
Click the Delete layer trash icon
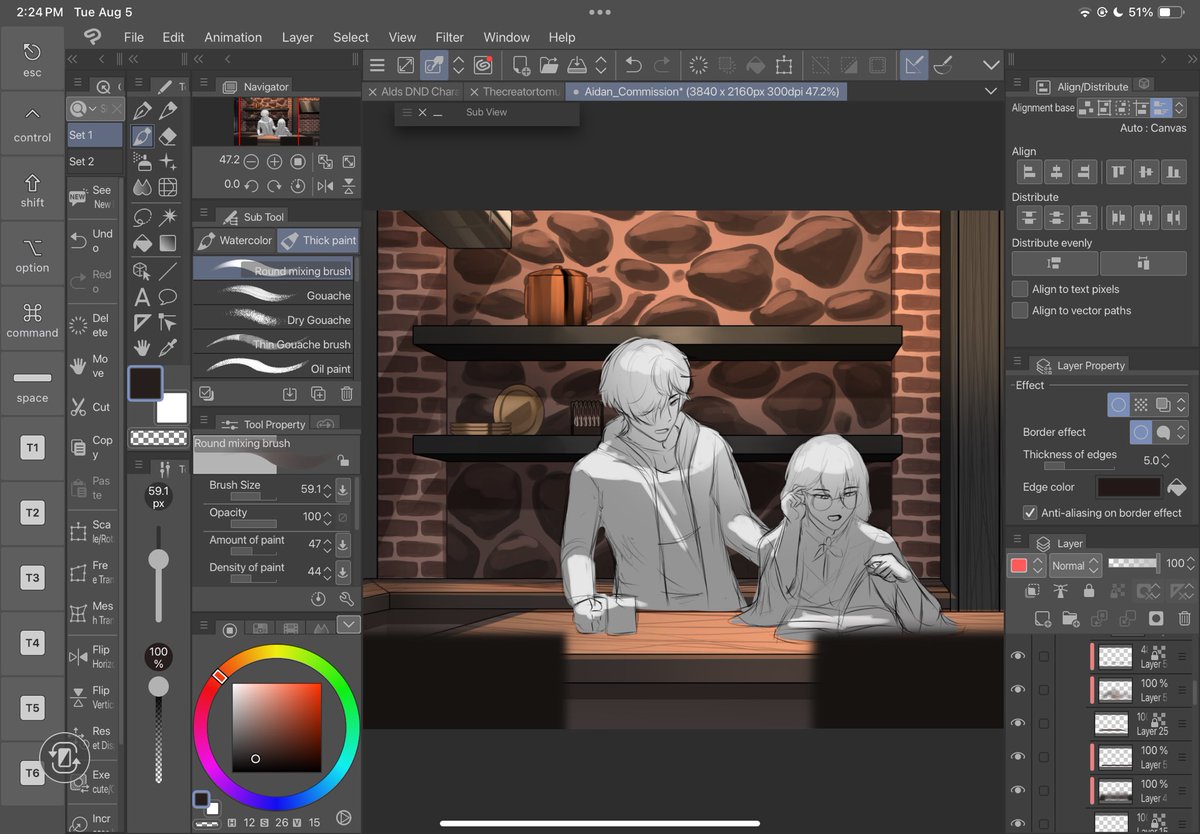(1185, 619)
